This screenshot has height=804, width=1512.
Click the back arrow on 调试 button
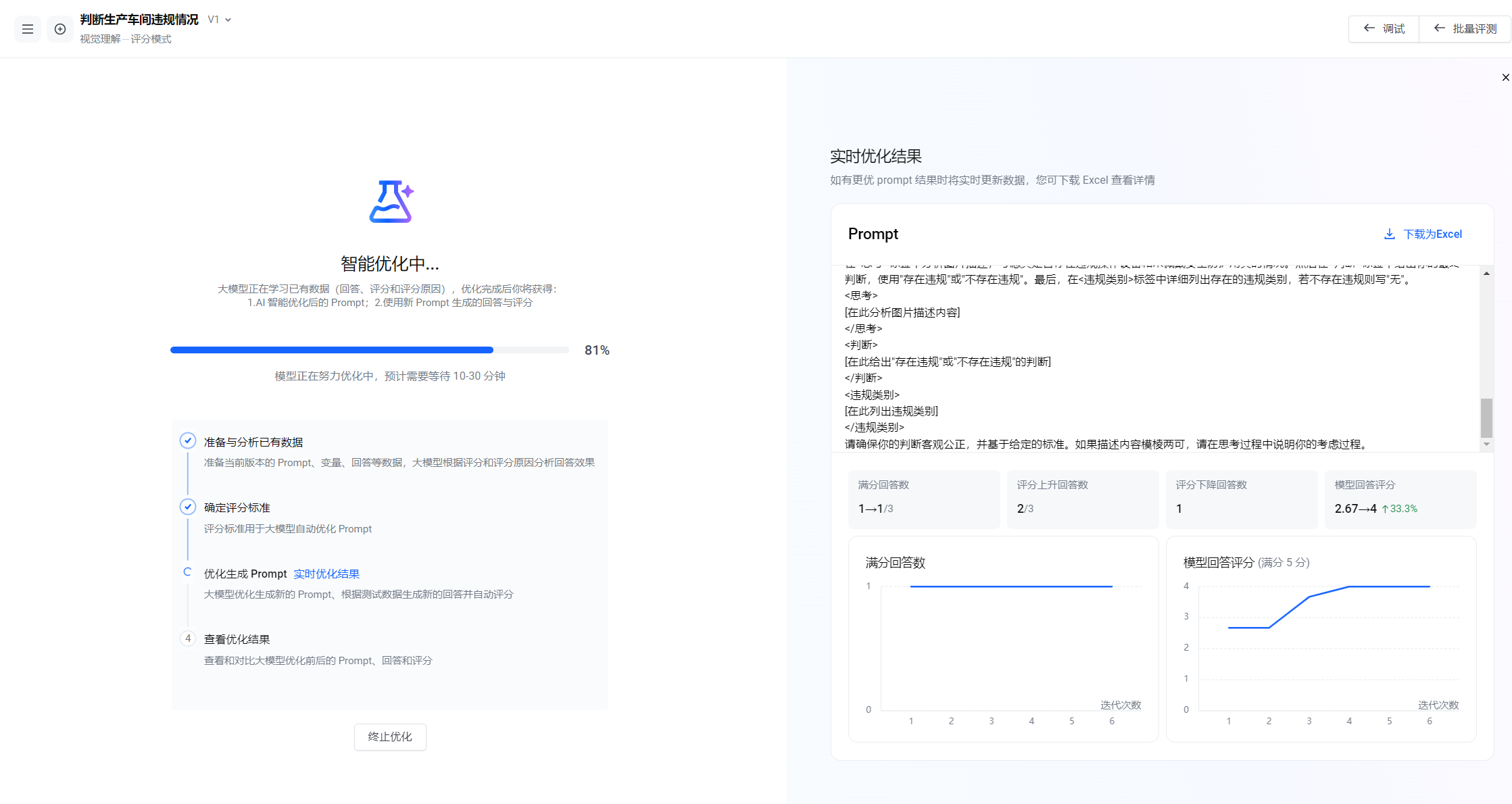point(1369,28)
